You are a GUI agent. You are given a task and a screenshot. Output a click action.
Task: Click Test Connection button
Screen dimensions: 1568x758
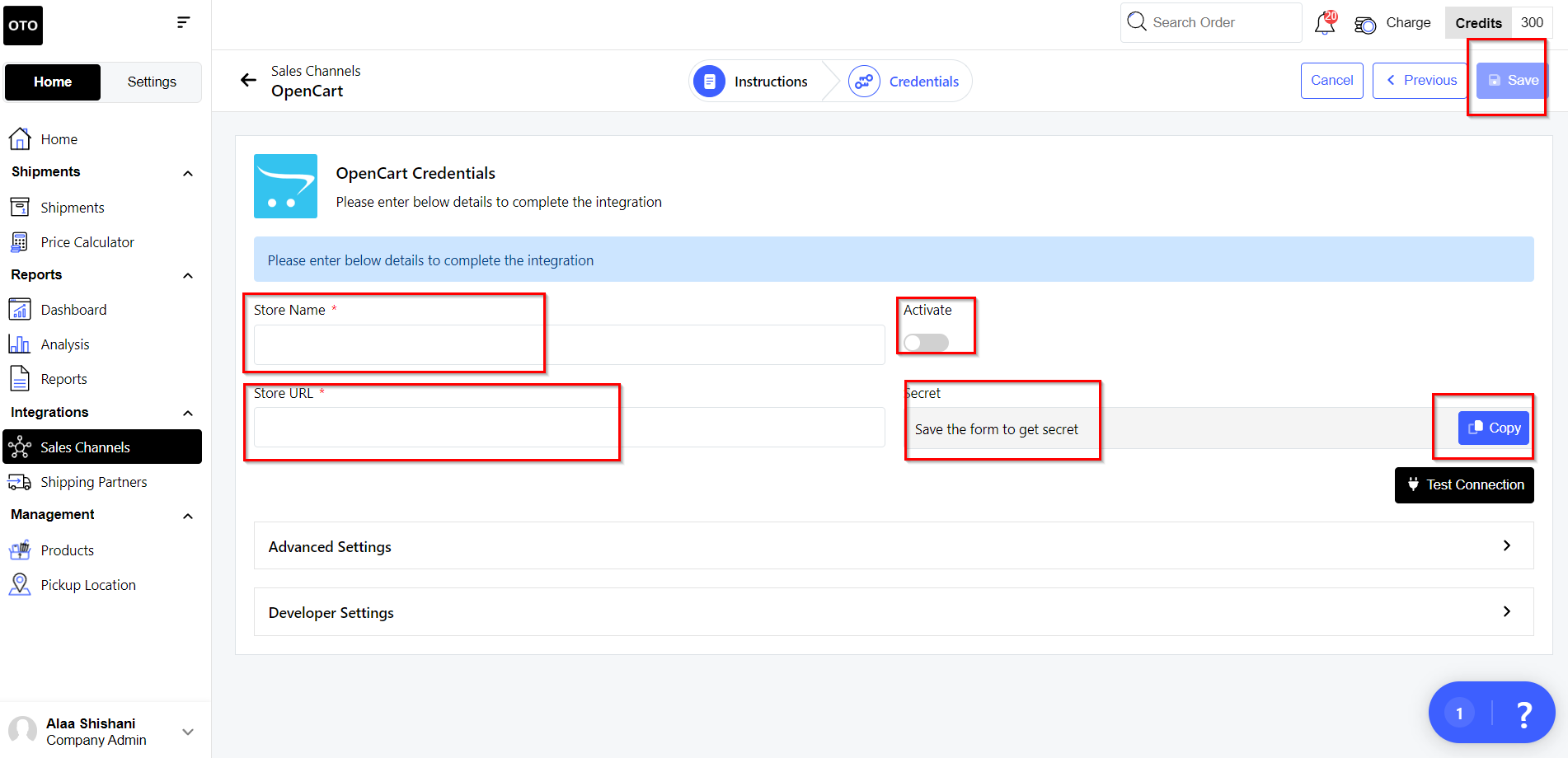1464,484
